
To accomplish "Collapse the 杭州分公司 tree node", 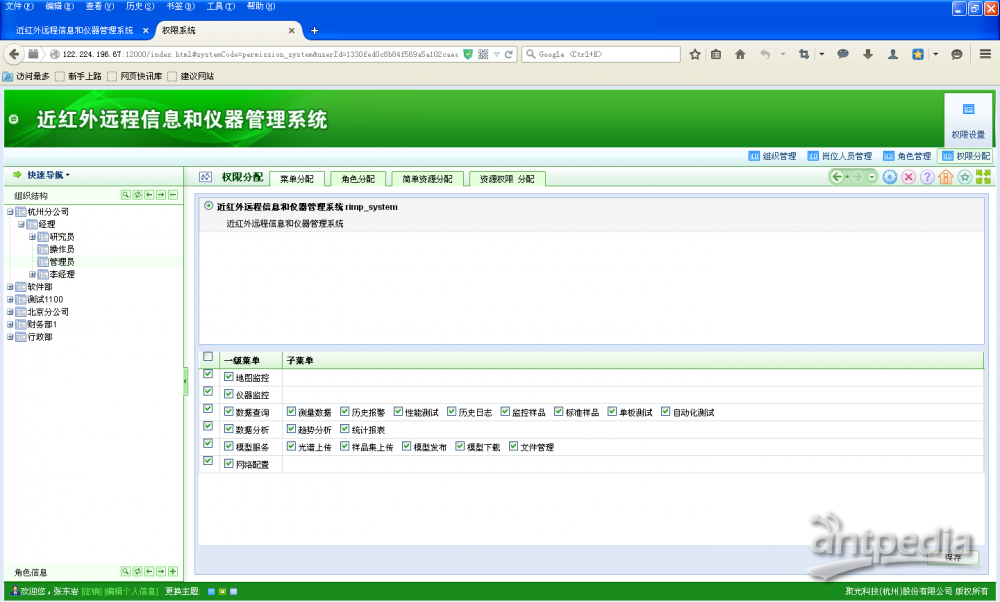I will coord(10,212).
